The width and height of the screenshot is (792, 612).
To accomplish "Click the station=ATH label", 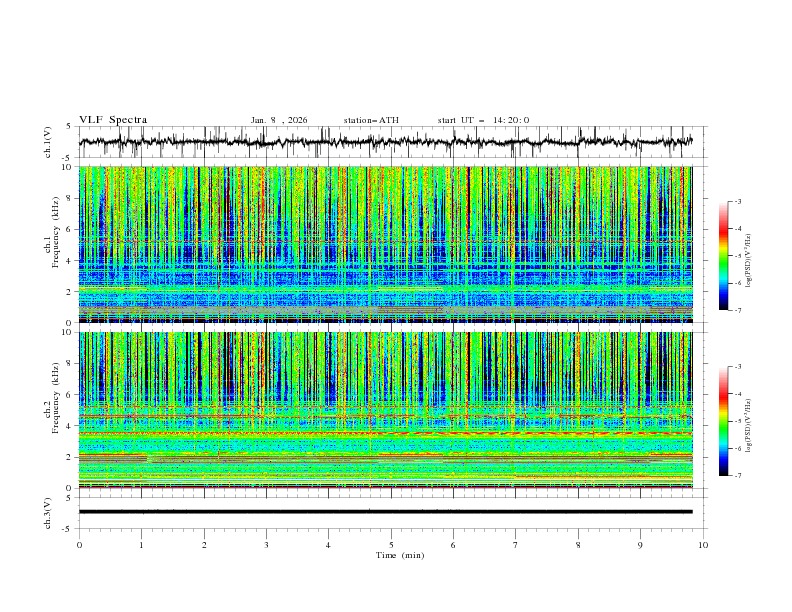I will point(371,120).
